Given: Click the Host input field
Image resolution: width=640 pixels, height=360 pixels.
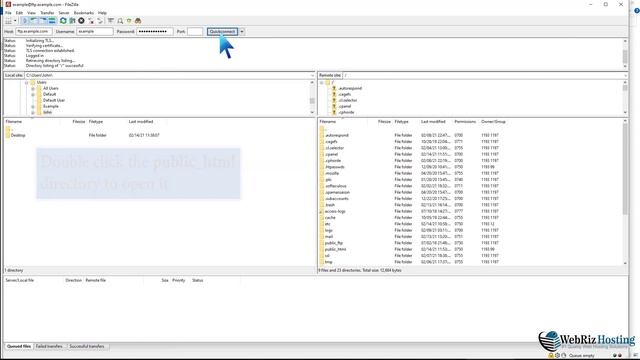Looking at the screenshot, I should 34,31.
